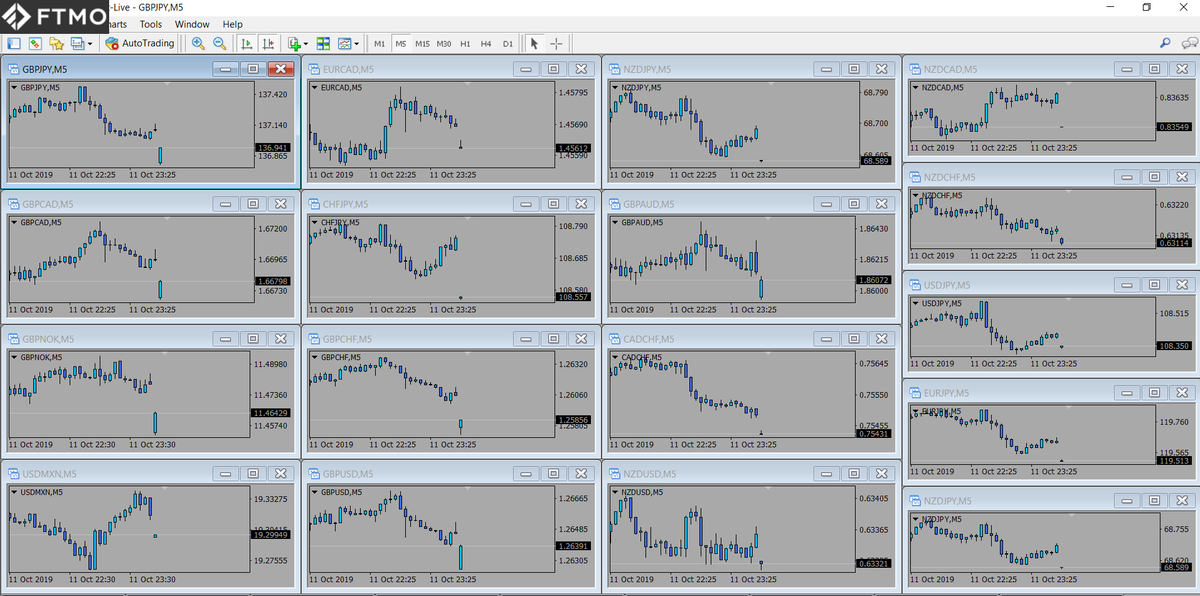Screen dimensions: 1200x596
Task: Expand one-click trading triangle in USDMXN chart
Action: click(14, 491)
